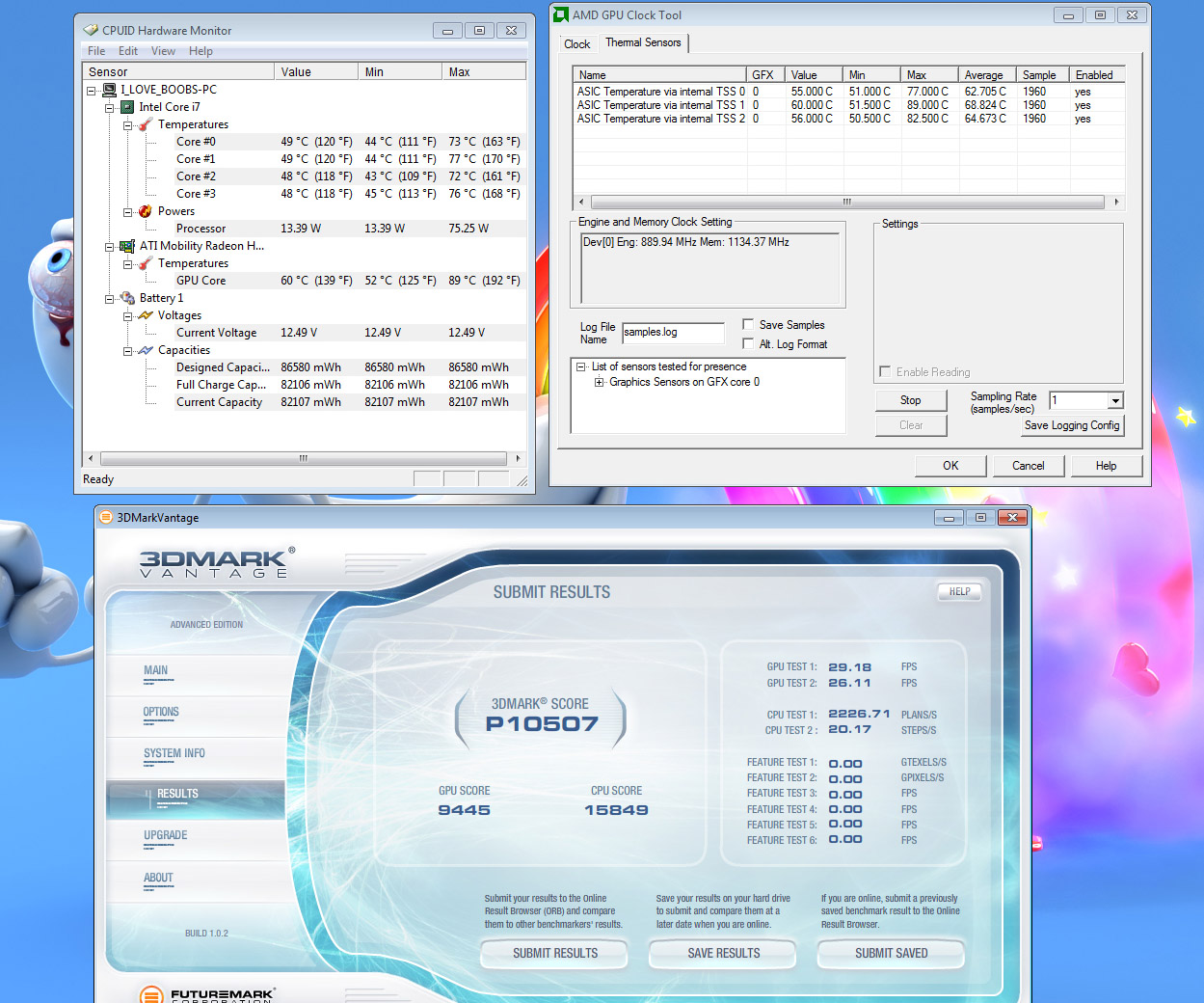Viewport: 1204px width, 1003px height.
Task: Enable the Save Samples checkbox
Action: [x=748, y=324]
